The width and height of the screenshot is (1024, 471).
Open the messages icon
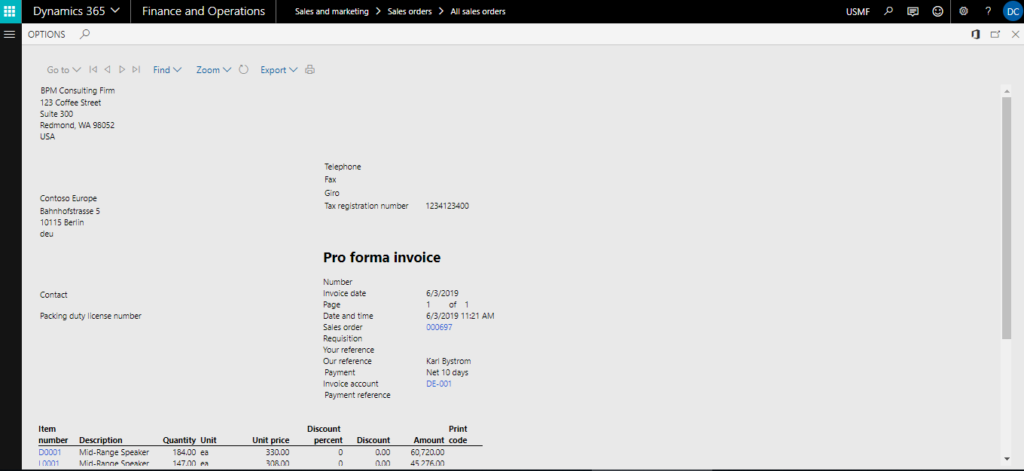coord(913,11)
